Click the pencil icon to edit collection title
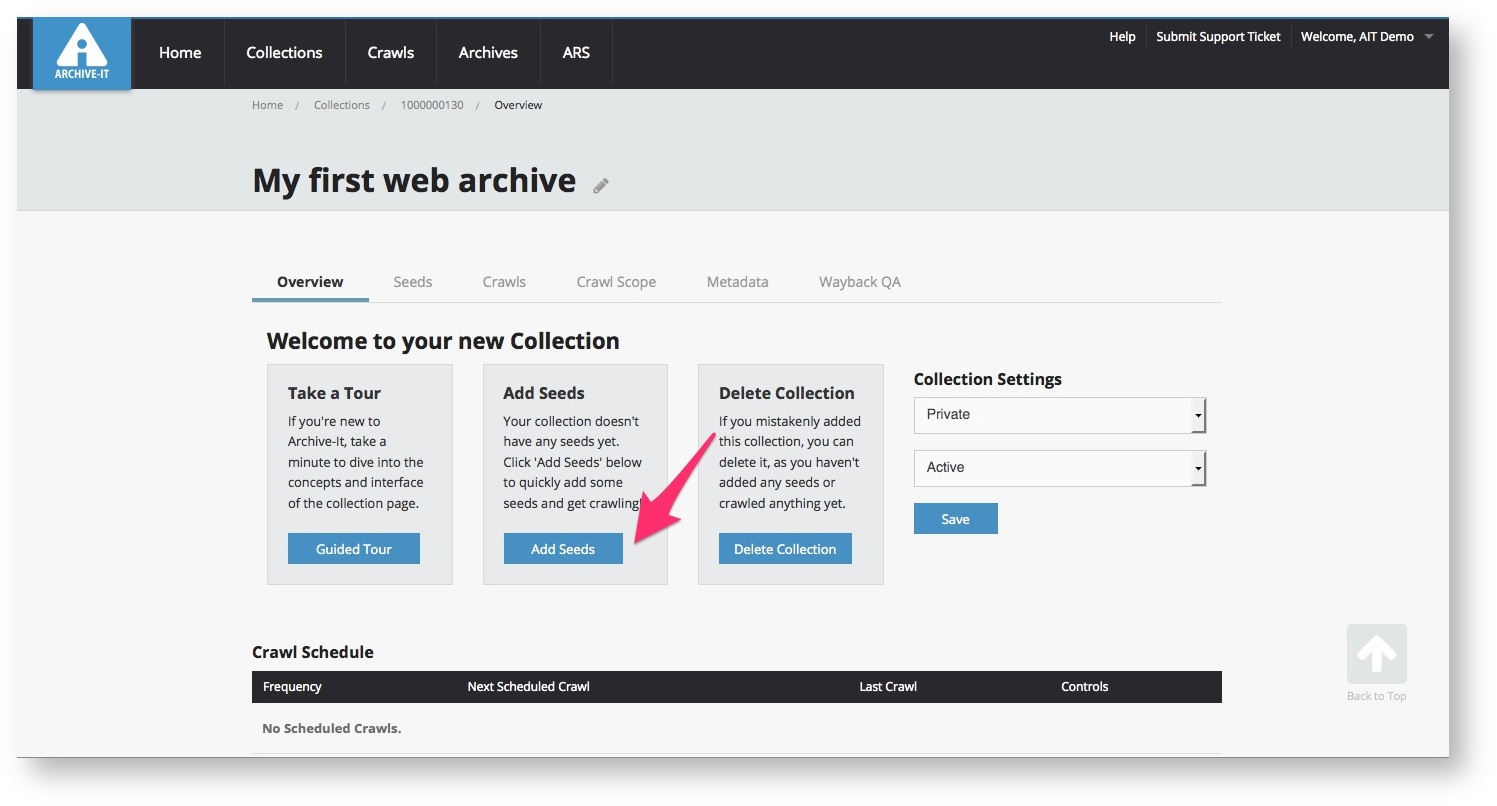 pos(600,185)
